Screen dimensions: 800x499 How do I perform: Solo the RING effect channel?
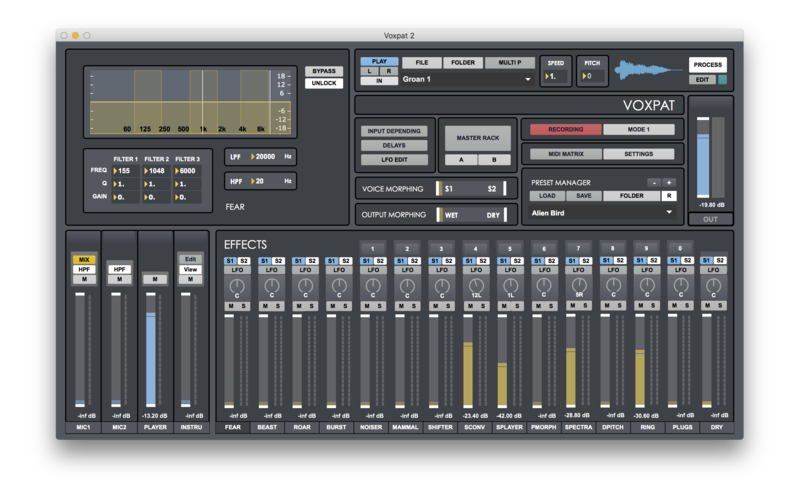pyautogui.click(x=653, y=306)
